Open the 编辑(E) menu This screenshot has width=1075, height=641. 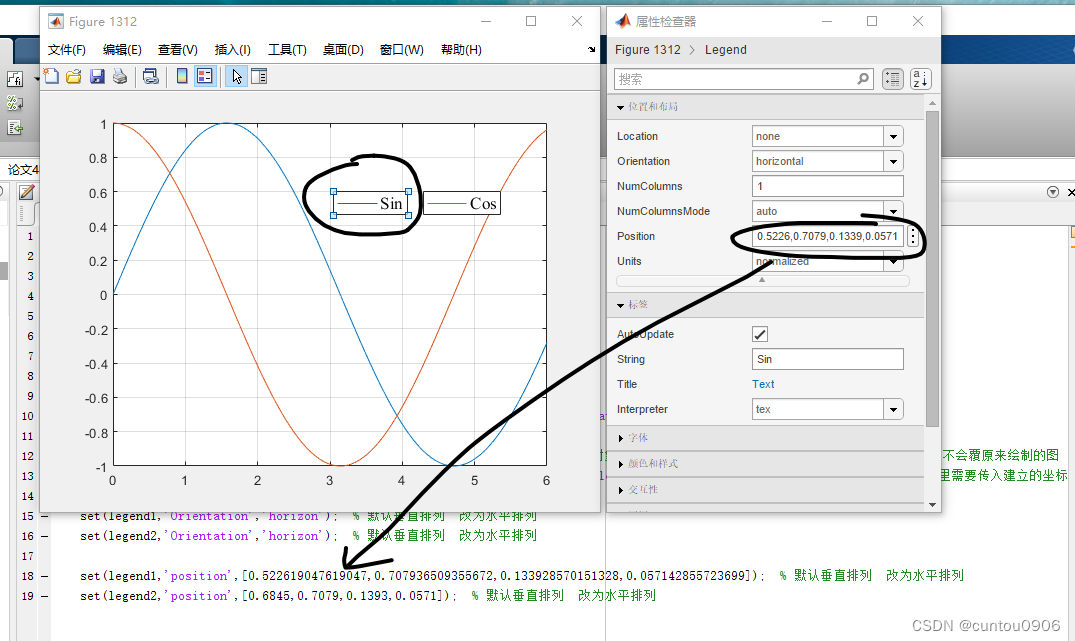122,50
